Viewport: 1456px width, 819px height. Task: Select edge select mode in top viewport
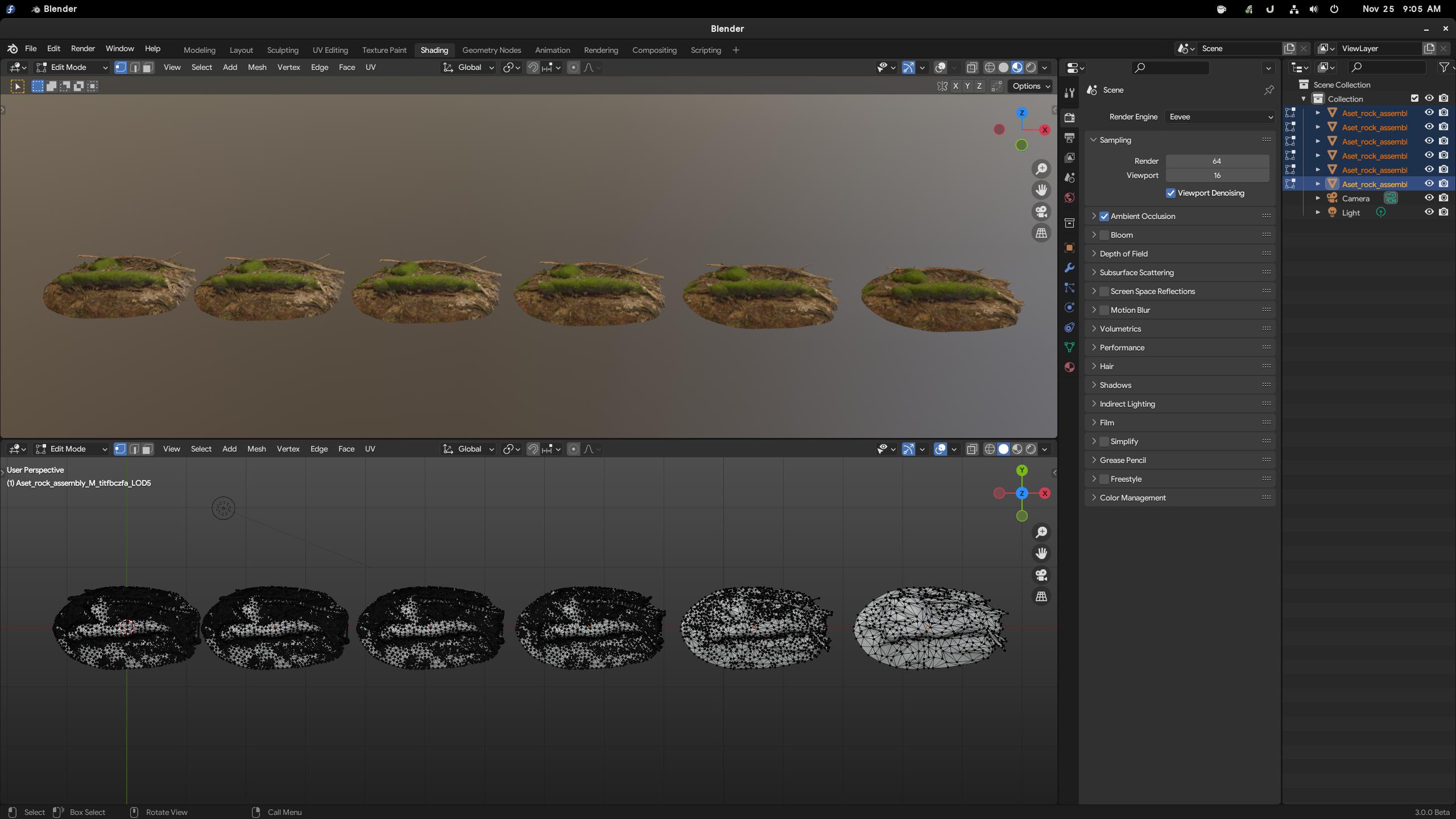point(134,68)
